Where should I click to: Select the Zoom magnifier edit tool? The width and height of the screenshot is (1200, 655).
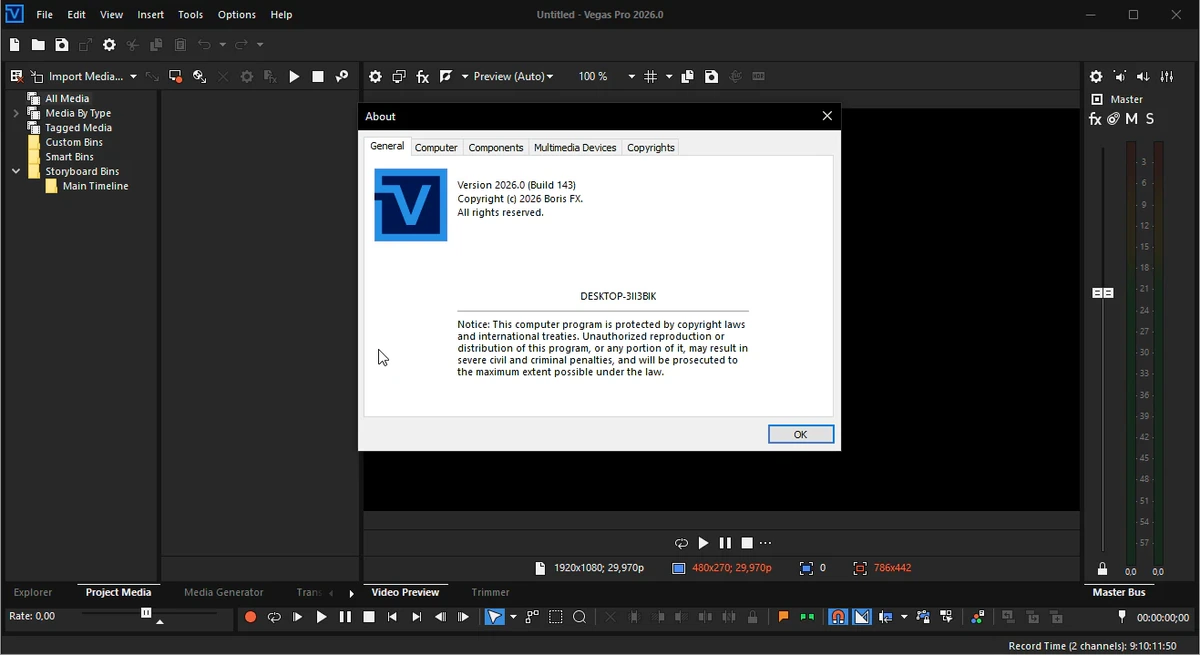click(580, 618)
